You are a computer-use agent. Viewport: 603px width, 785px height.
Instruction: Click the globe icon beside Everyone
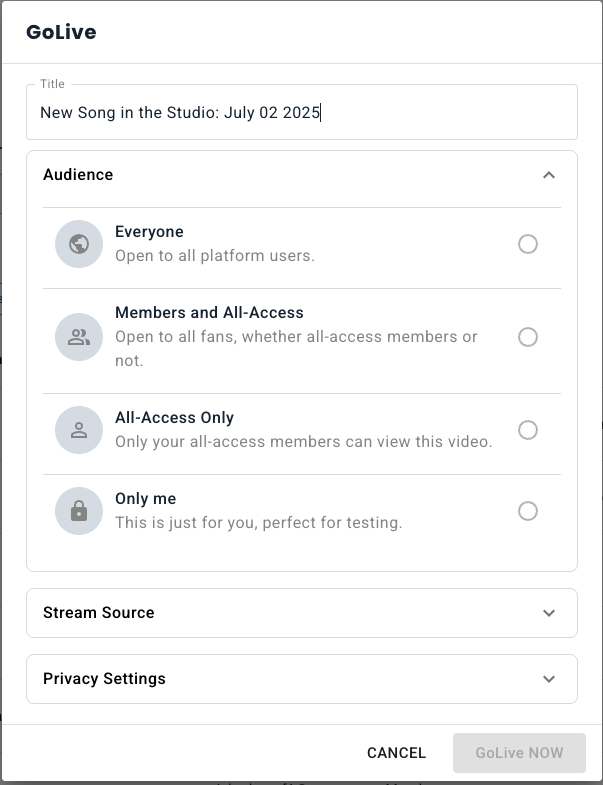(x=79, y=244)
